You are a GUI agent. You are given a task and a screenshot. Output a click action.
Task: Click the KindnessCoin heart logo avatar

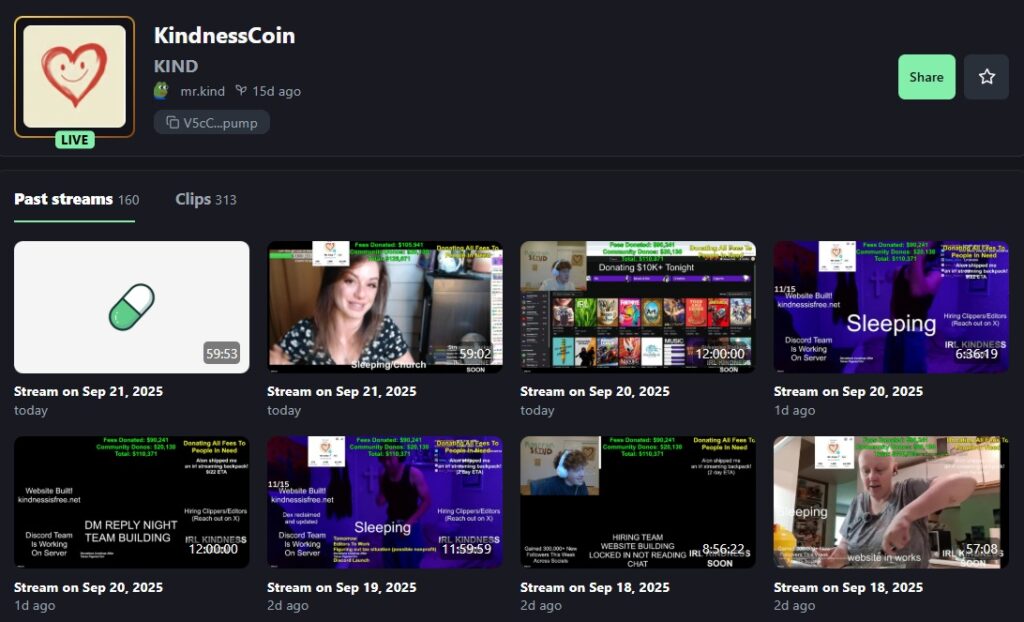pyautogui.click(x=74, y=76)
